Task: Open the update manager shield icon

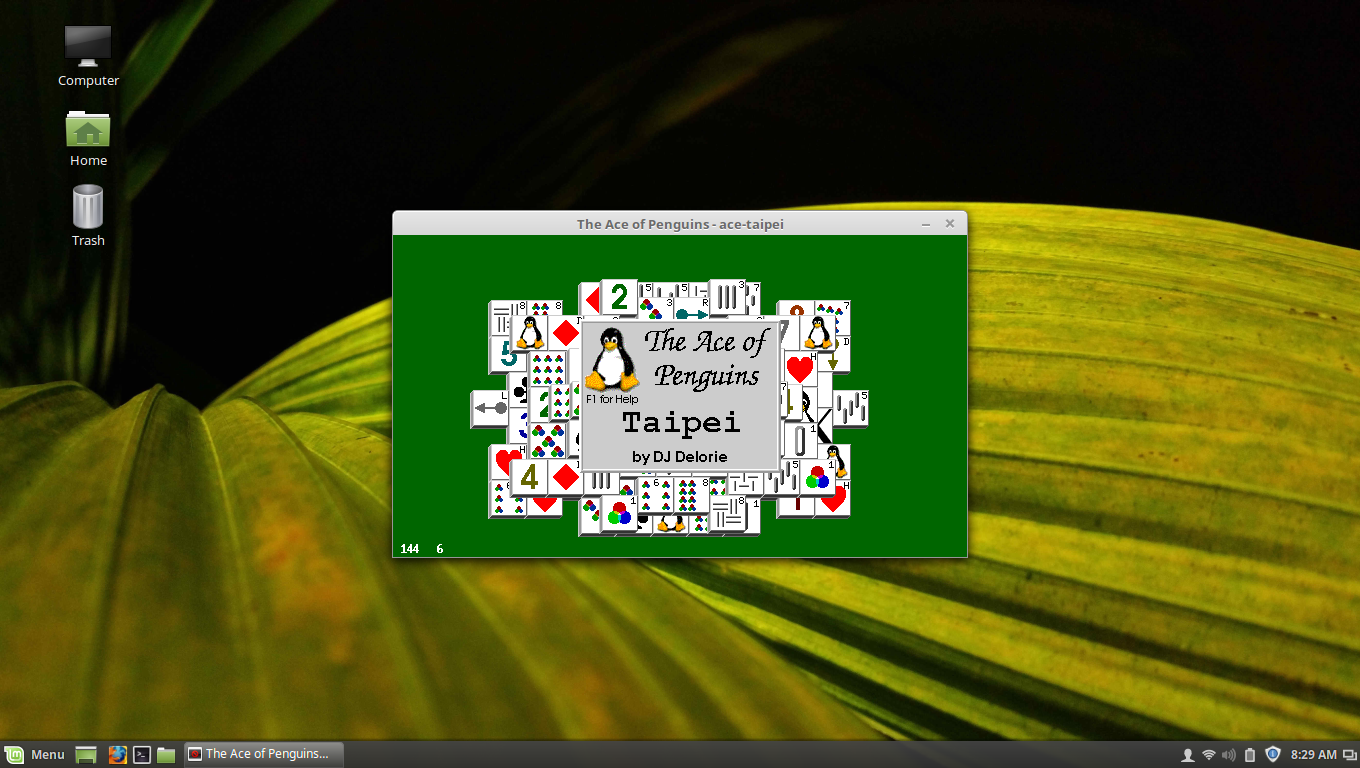Action: (1273, 754)
